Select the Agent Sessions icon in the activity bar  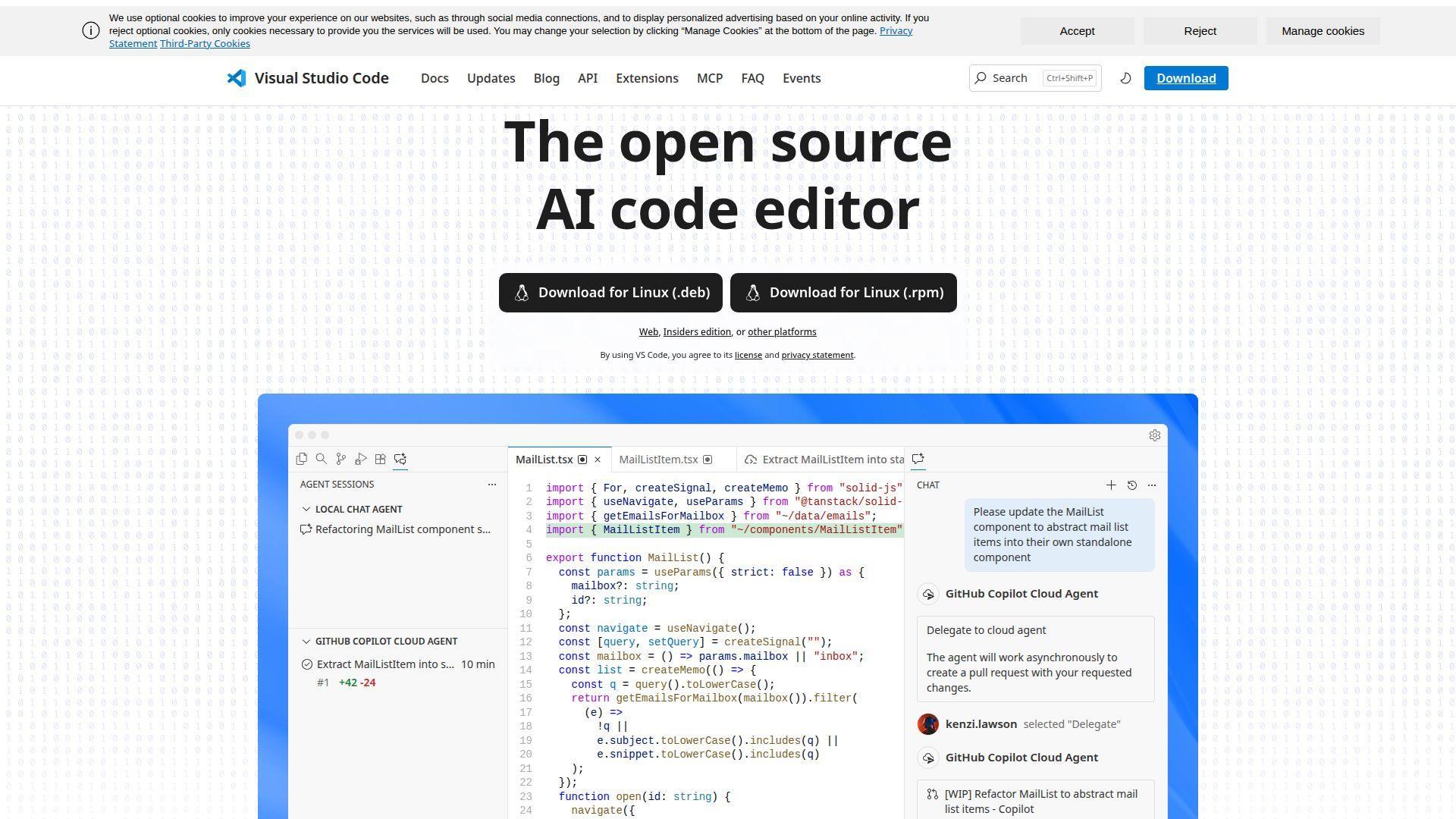(x=400, y=459)
